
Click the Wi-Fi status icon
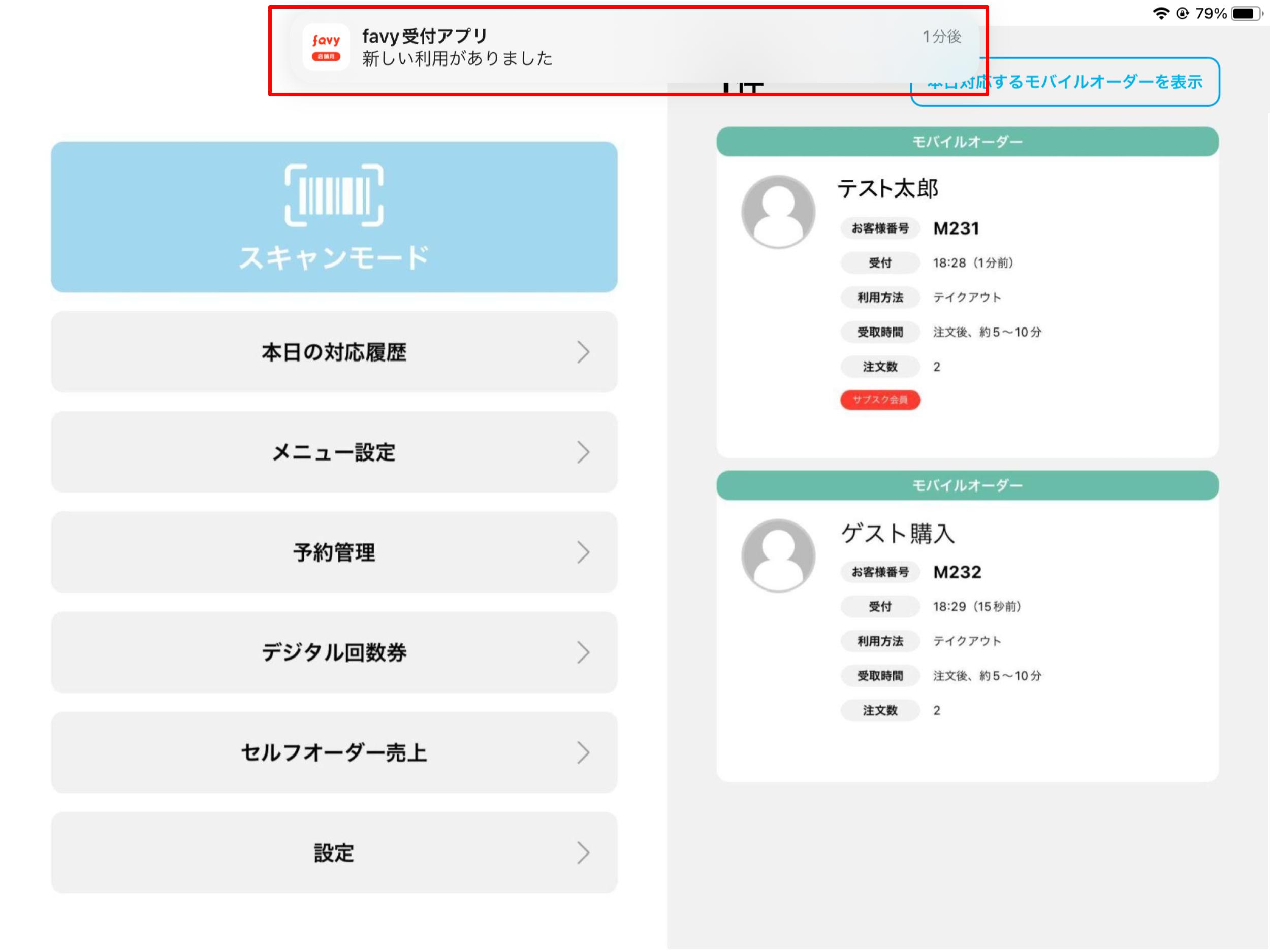pos(1161,13)
